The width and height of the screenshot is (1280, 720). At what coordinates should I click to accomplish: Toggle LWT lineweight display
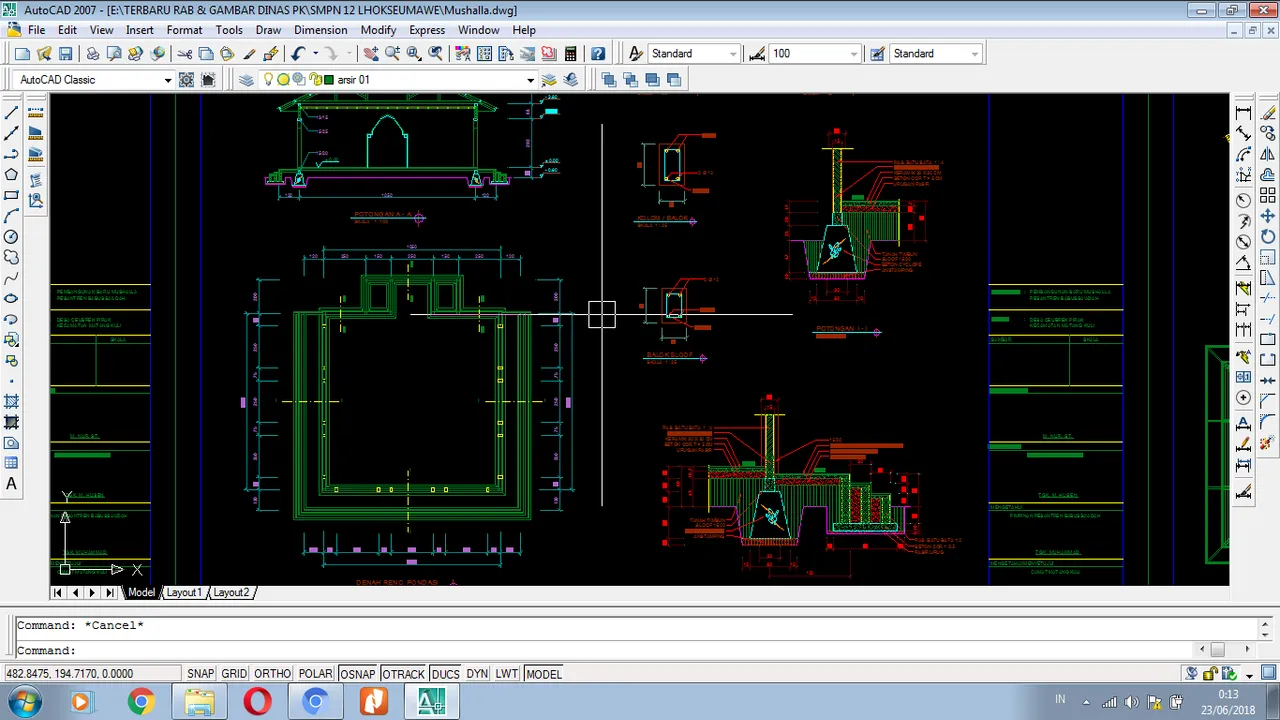point(506,674)
